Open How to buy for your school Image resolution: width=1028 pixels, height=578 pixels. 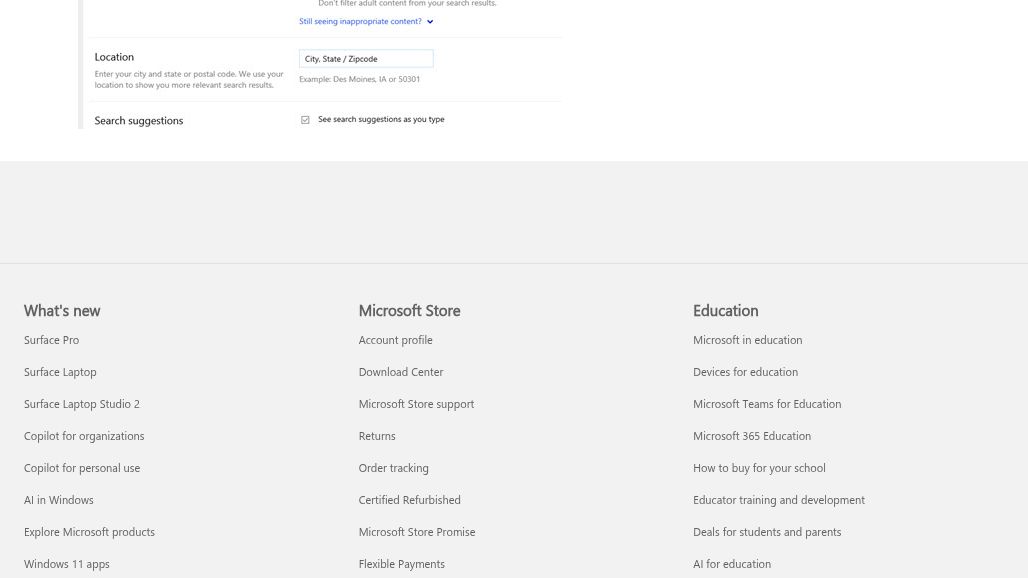coord(759,469)
